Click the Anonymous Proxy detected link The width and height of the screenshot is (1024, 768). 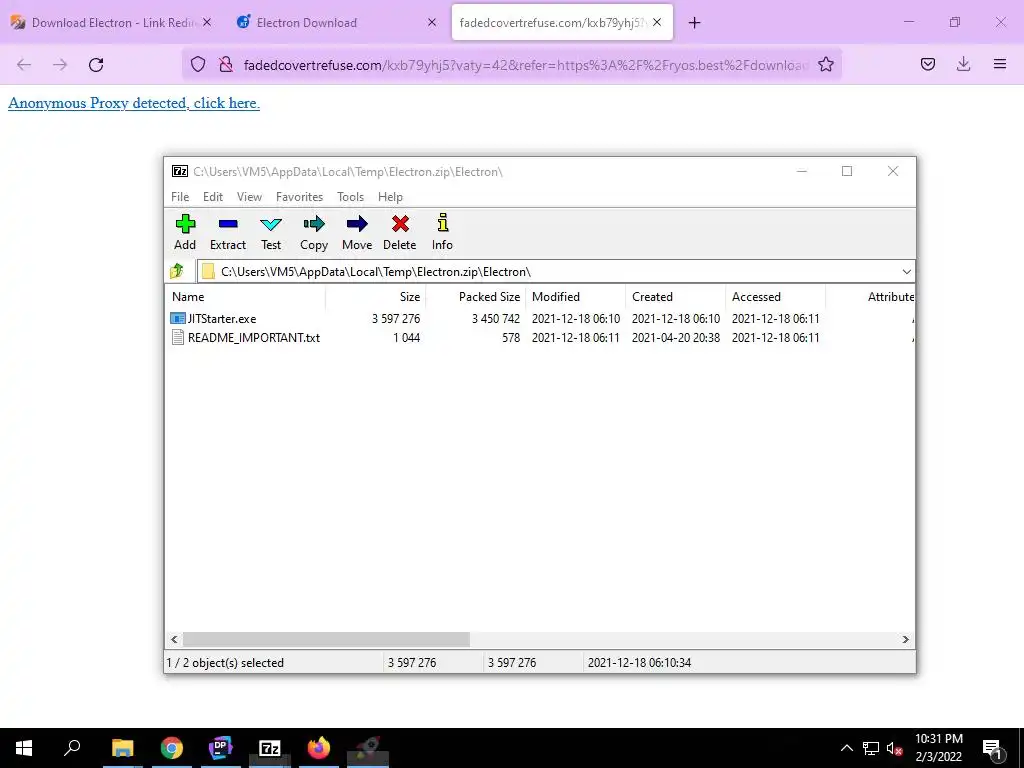point(134,103)
